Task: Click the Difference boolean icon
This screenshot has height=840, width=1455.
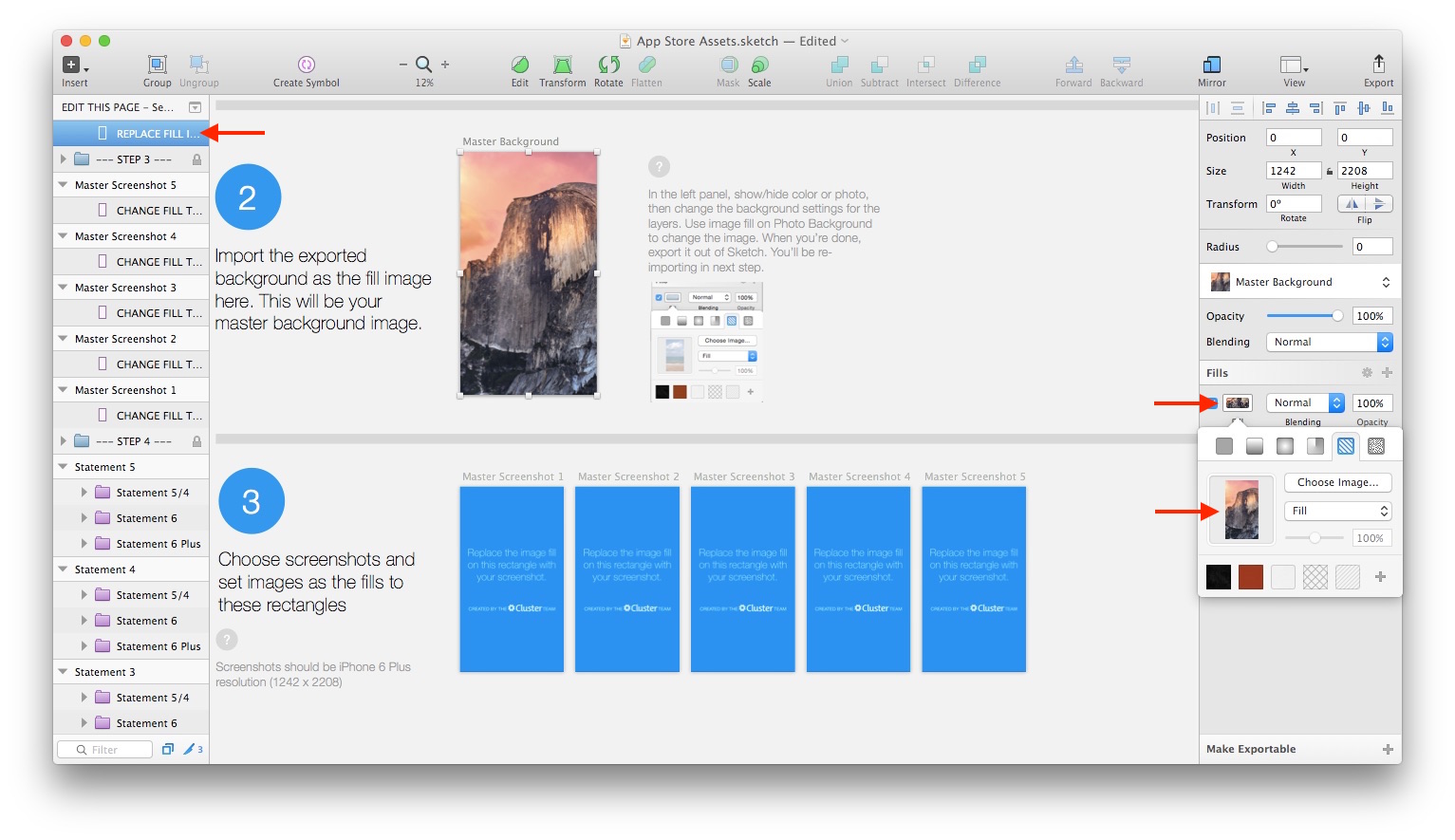Action: 977,65
